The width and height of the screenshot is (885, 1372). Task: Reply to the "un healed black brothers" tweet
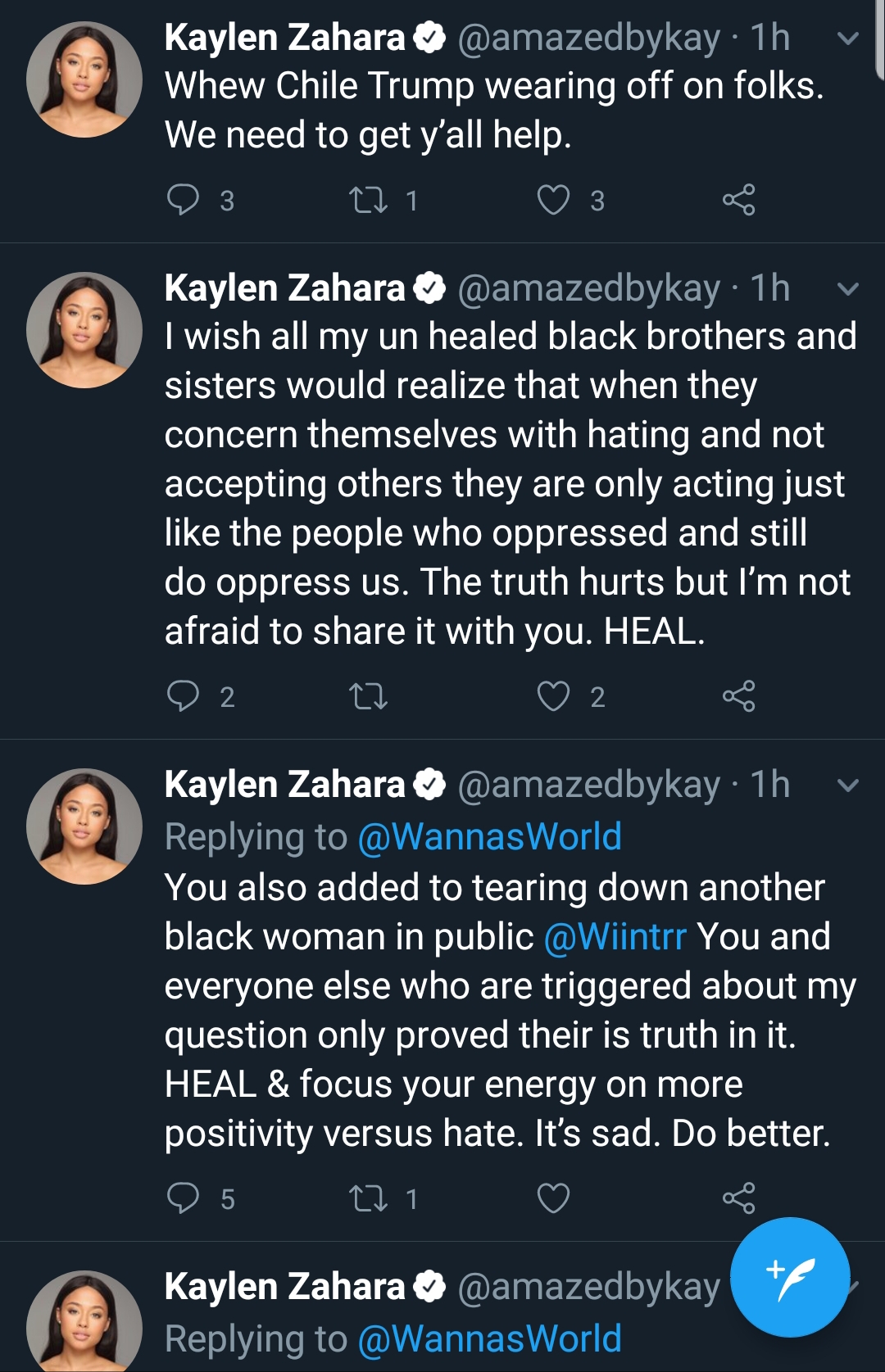tap(183, 695)
